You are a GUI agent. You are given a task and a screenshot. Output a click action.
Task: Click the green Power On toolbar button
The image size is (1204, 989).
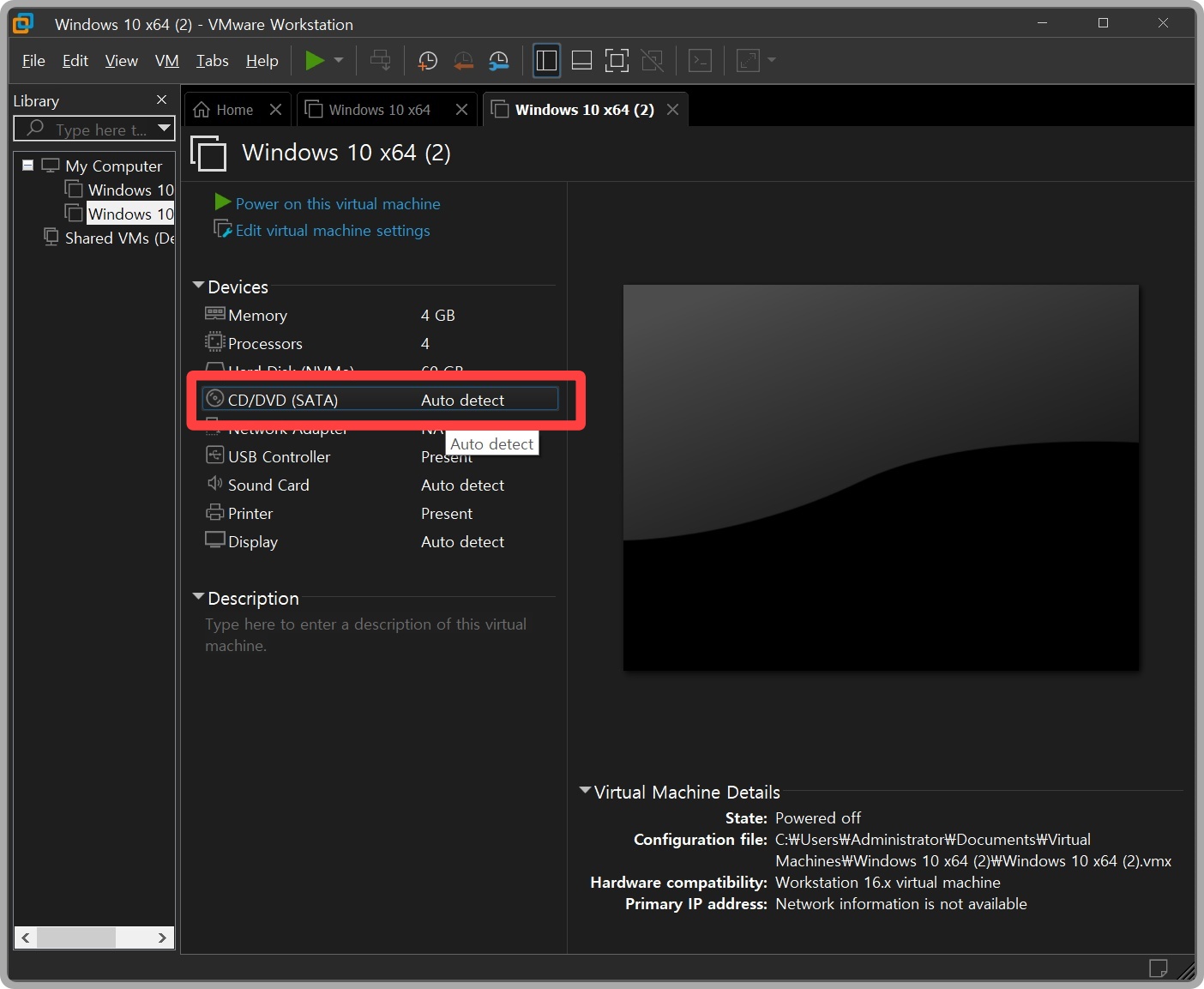(x=315, y=60)
